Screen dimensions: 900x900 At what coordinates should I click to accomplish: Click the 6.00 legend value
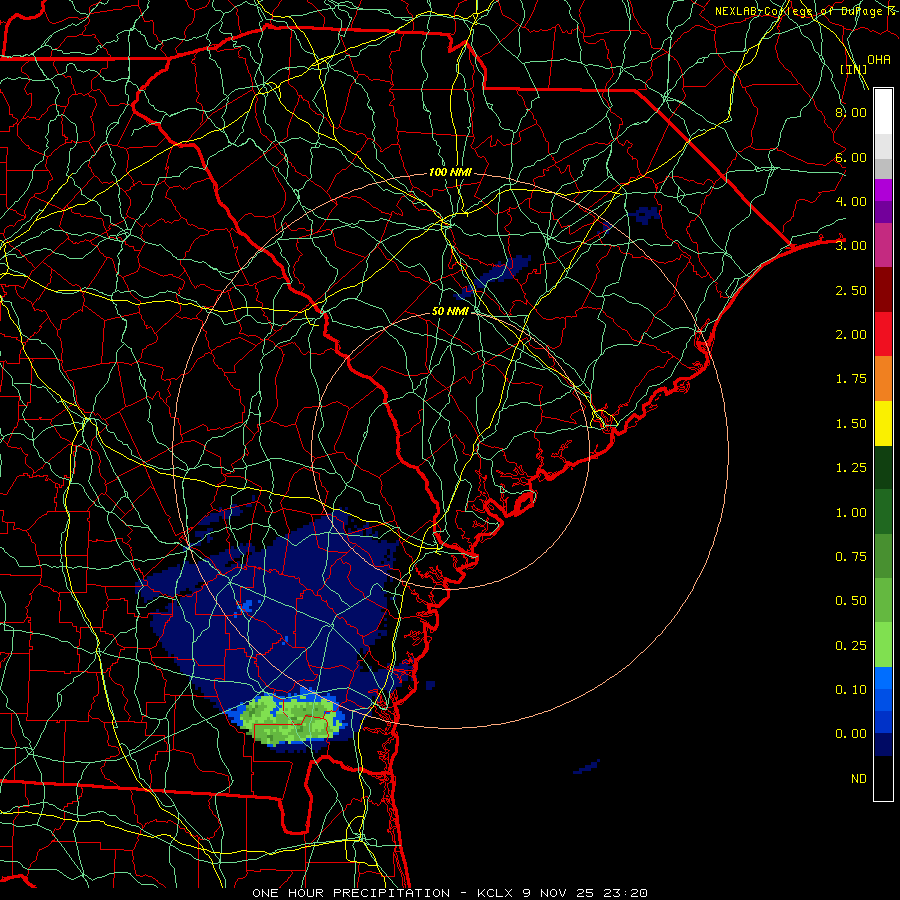[851, 157]
